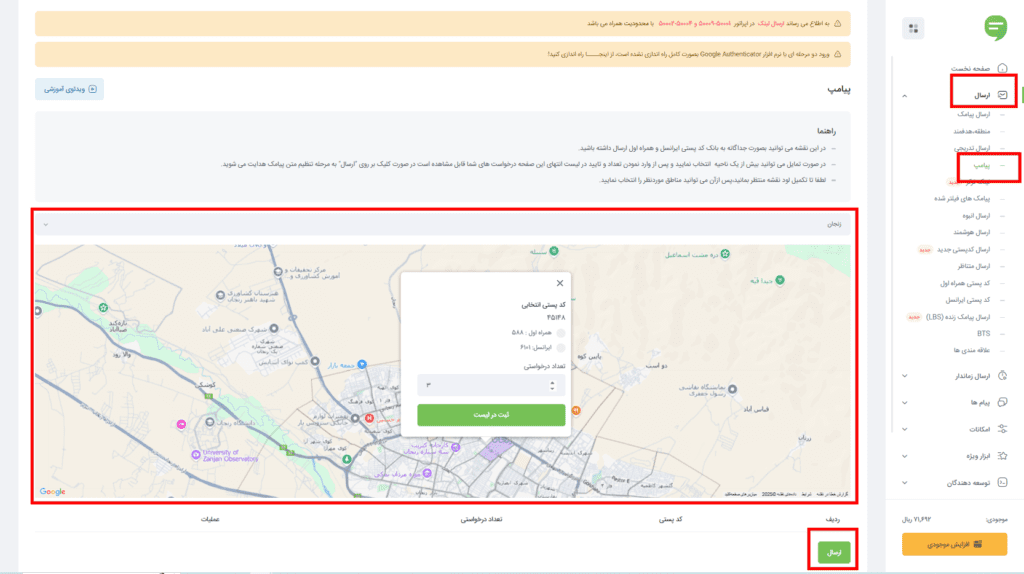
Task: Click the wallet icon in افزایش موجودی button
Action: [978, 544]
